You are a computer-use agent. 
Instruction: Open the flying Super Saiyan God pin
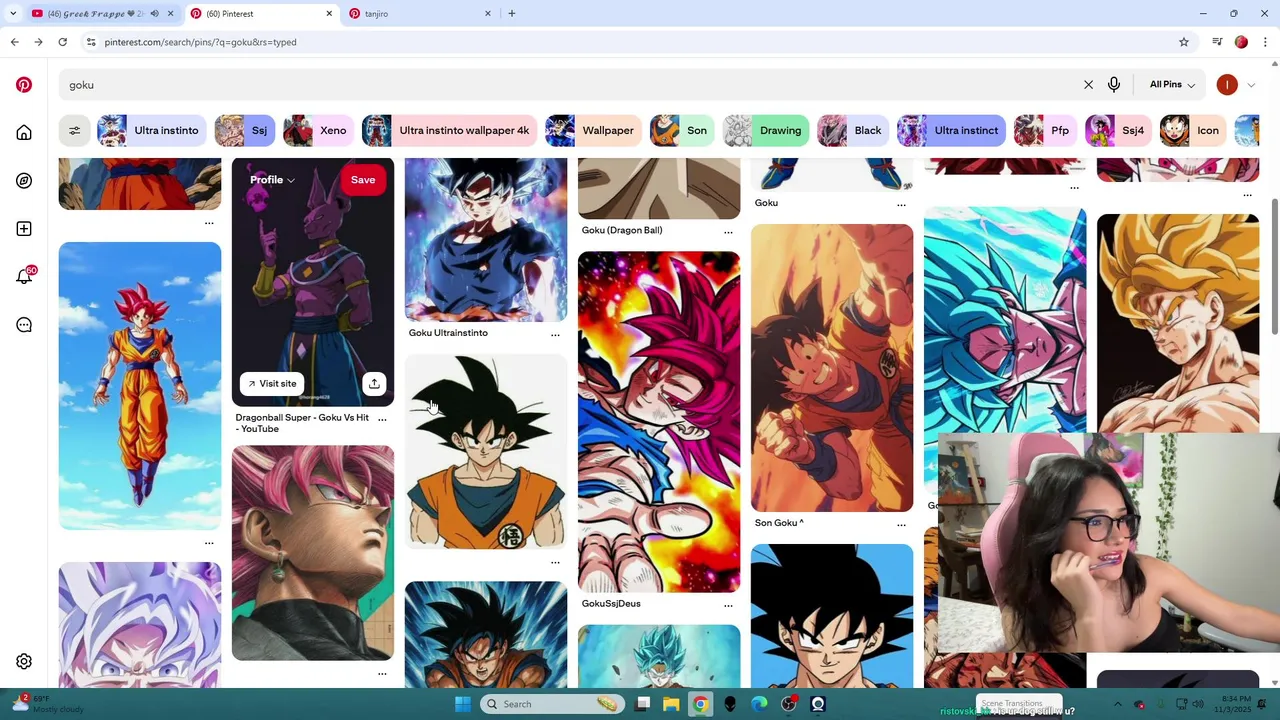[140, 386]
